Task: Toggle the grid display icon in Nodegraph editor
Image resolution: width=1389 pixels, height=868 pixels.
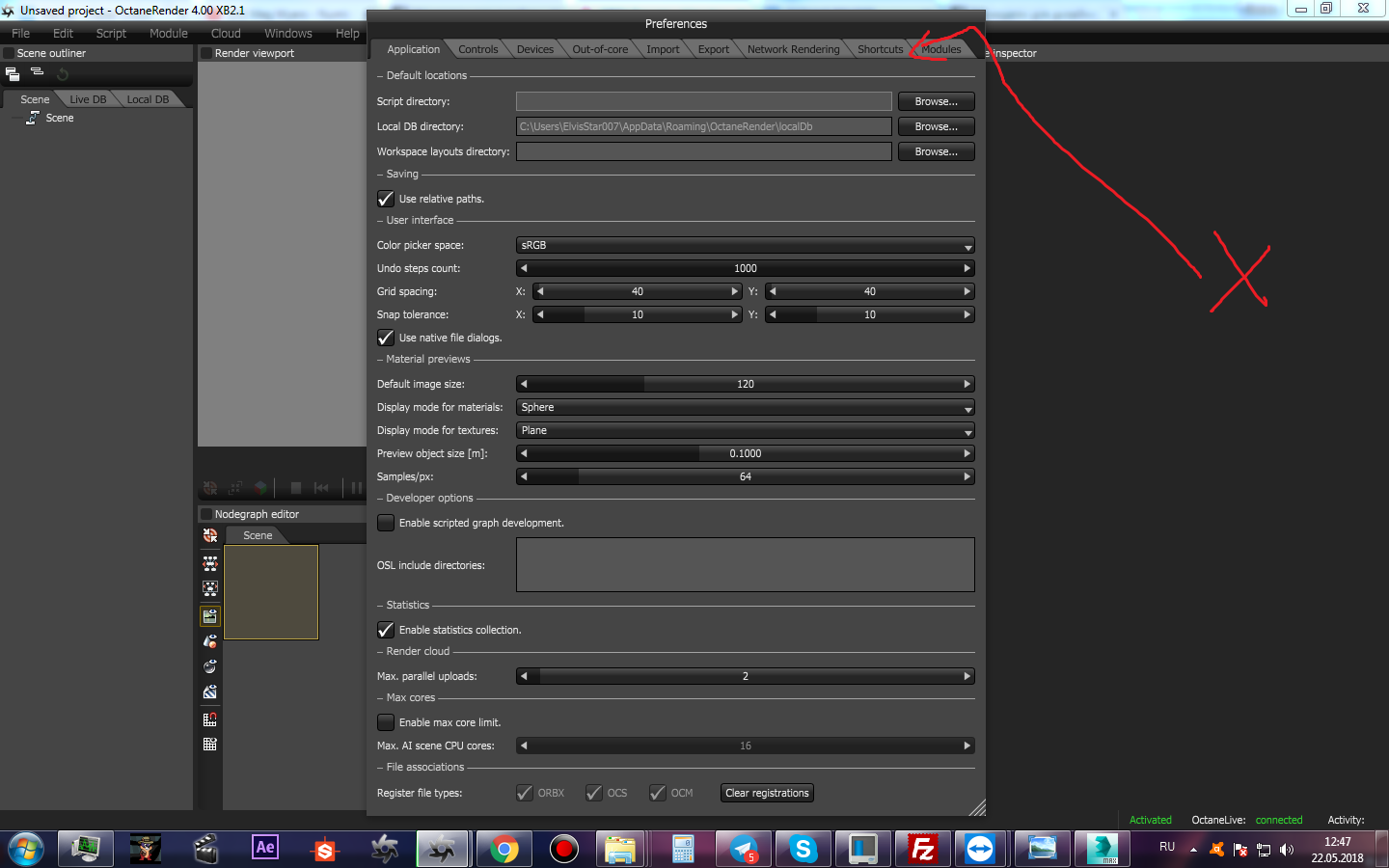Action: (x=210, y=744)
